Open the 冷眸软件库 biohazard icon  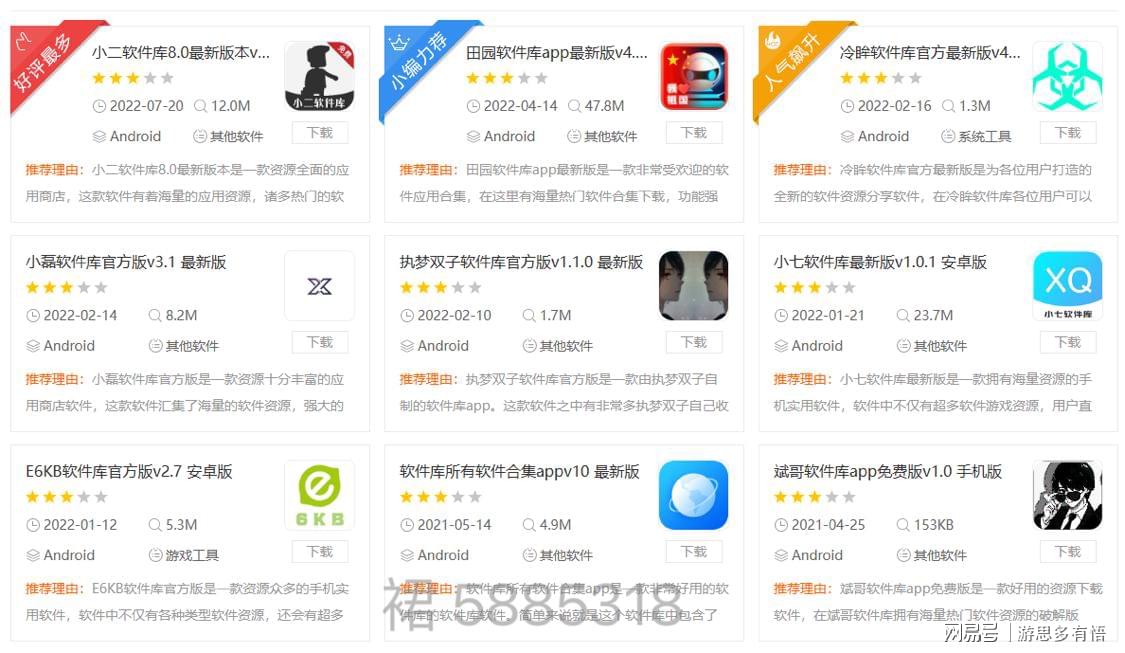point(1068,76)
